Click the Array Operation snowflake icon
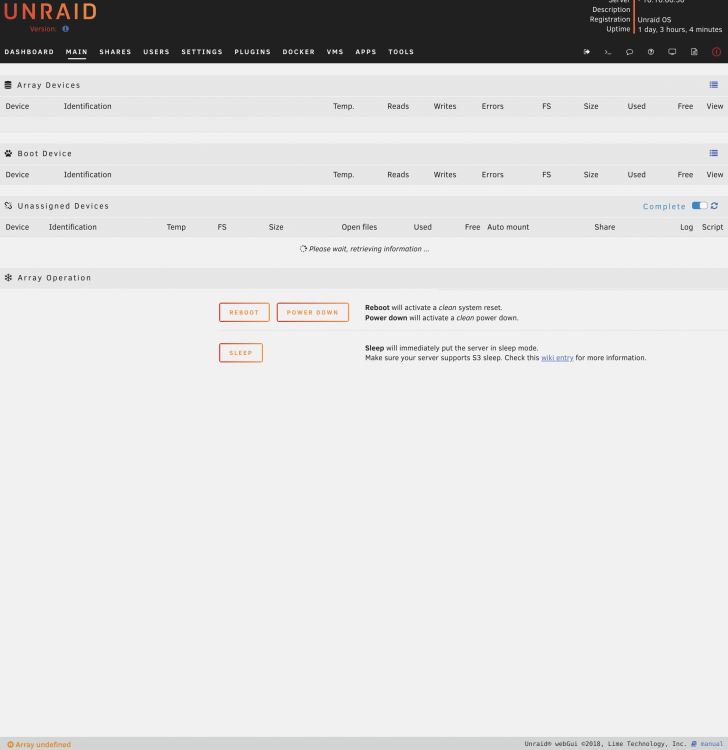Viewport: 728px width, 750px height. pos(8,277)
